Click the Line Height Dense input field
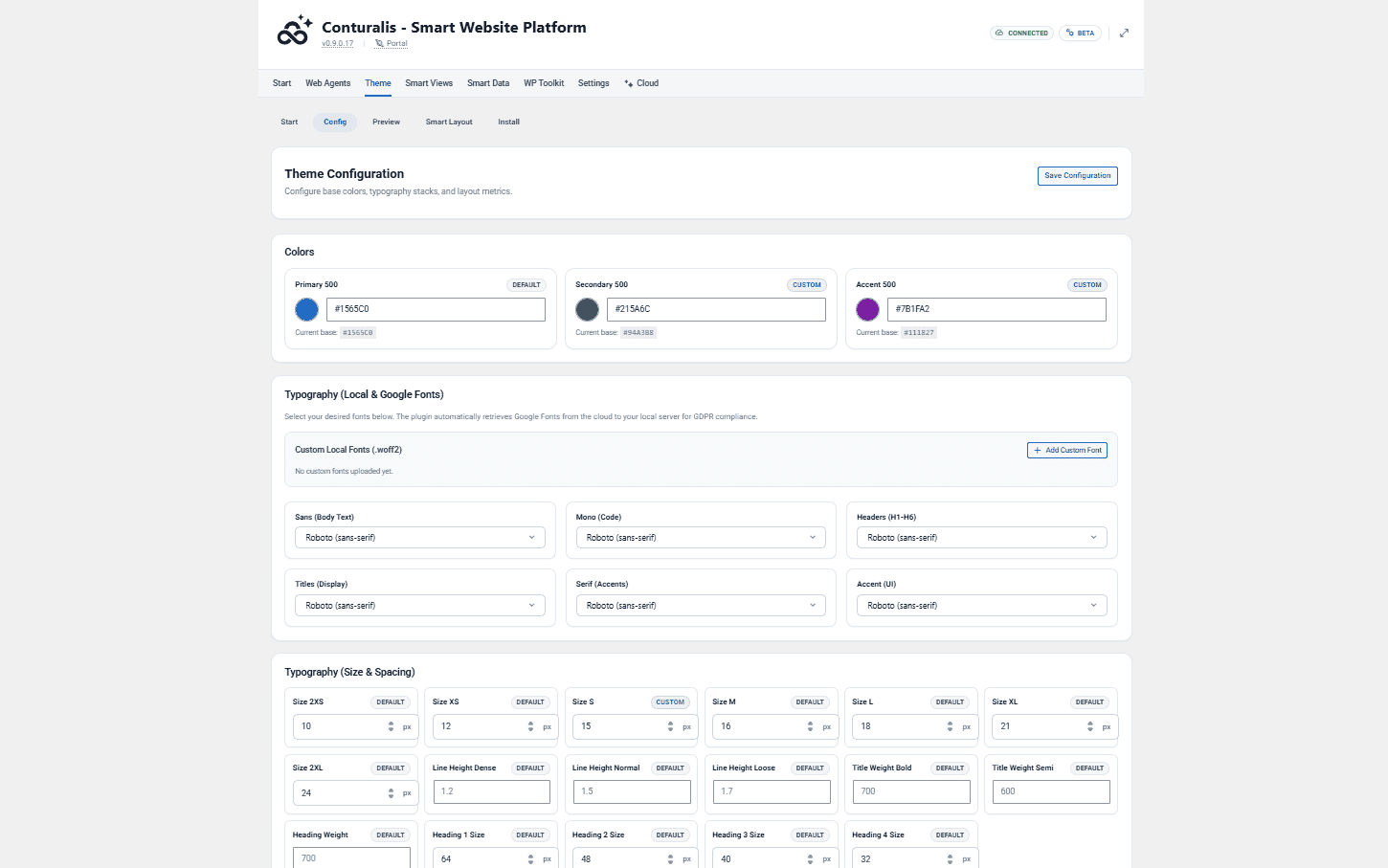 tap(492, 791)
